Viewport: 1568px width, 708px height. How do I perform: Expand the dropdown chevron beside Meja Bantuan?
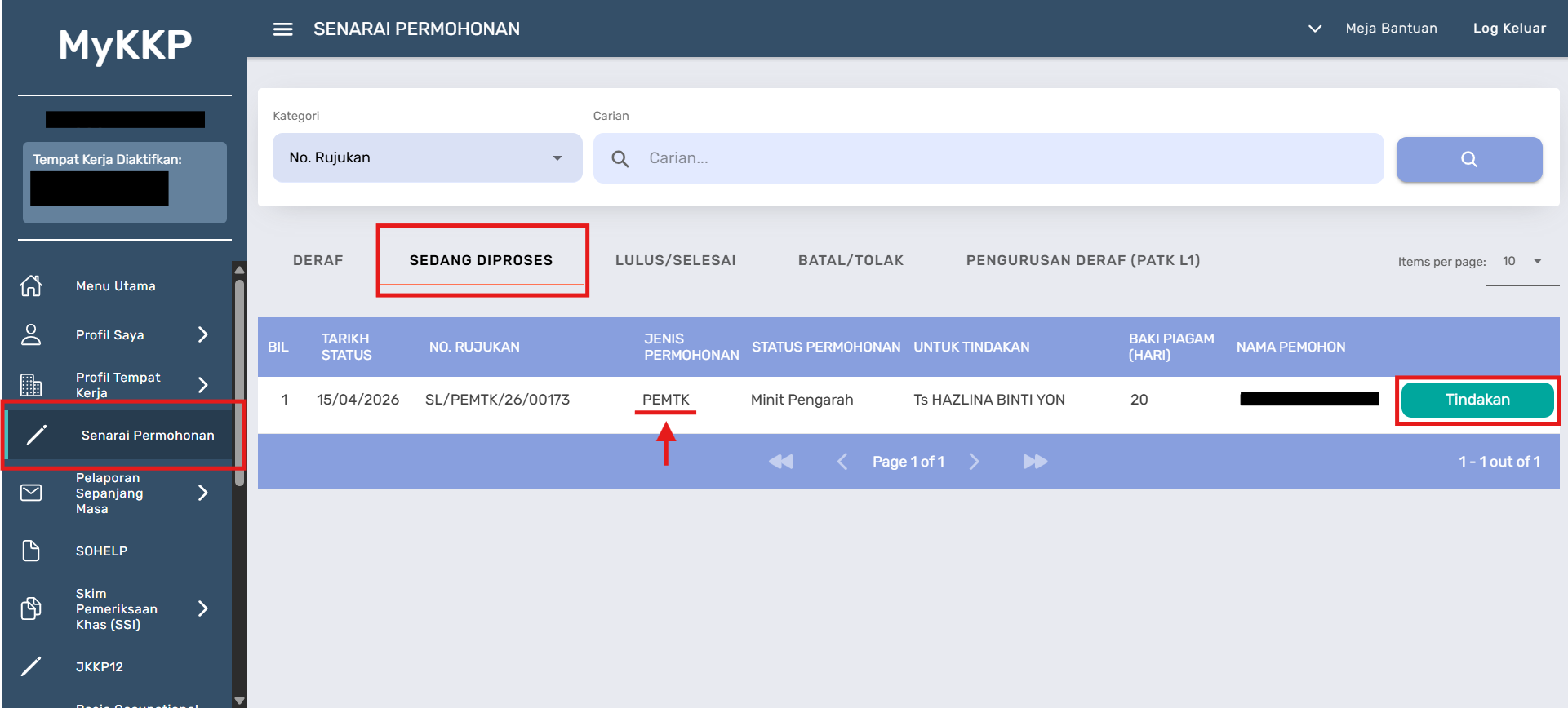click(x=1314, y=29)
